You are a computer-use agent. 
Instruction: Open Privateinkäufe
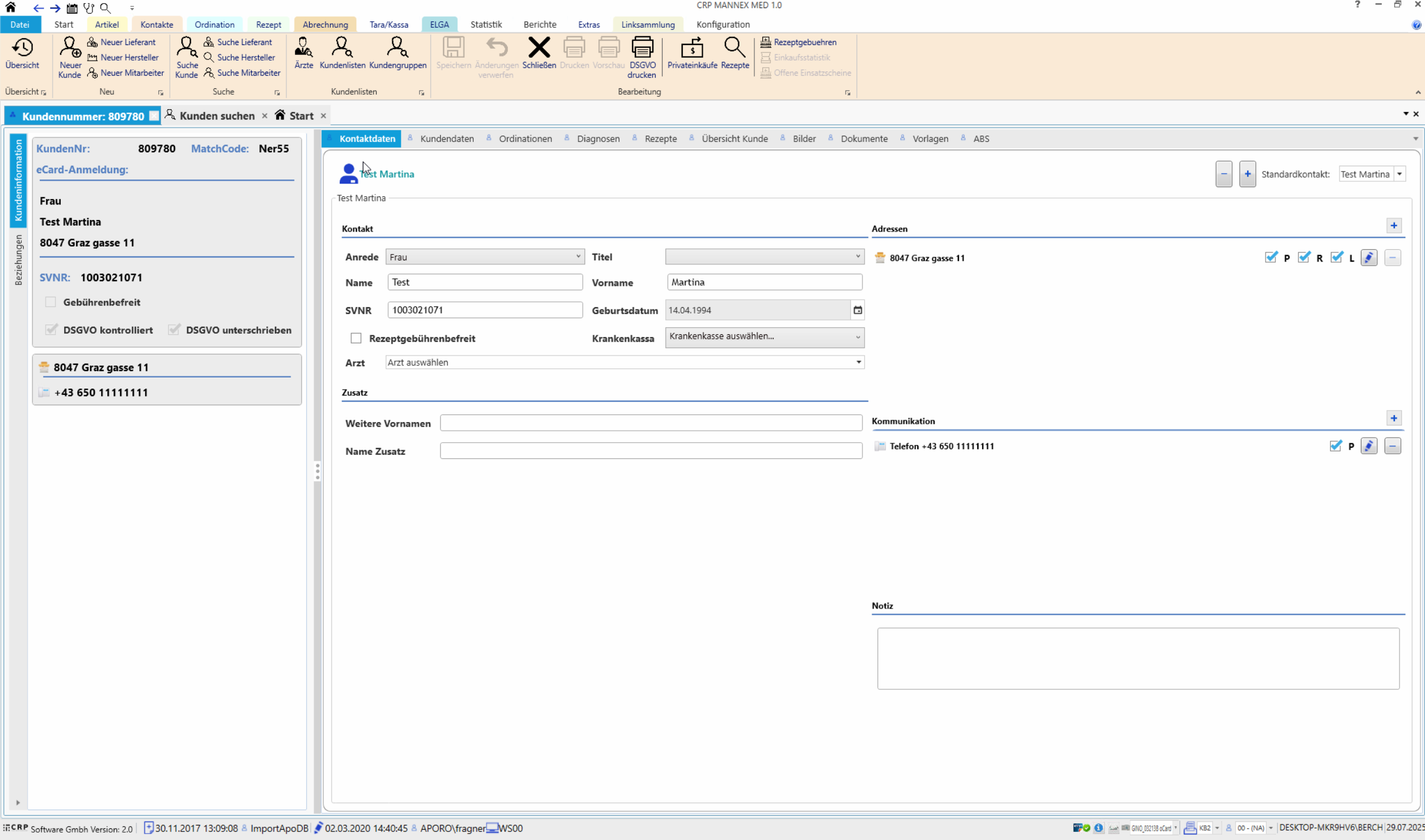click(x=692, y=54)
